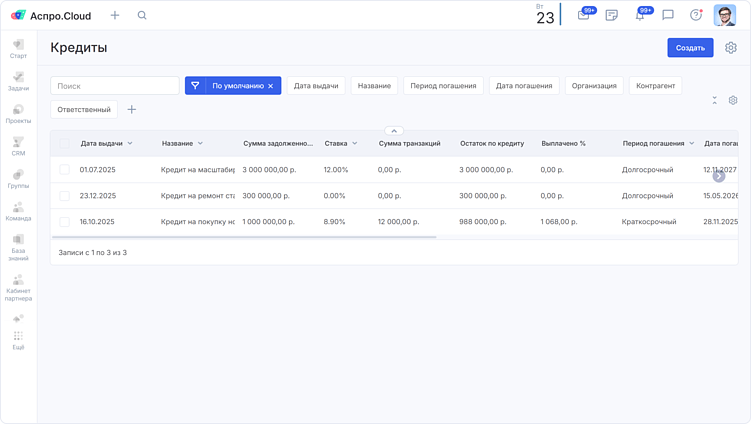Viewport: 751px width, 424px height.
Task: Tick checkbox for the 01.07.2025 loan row
Action: (65, 170)
